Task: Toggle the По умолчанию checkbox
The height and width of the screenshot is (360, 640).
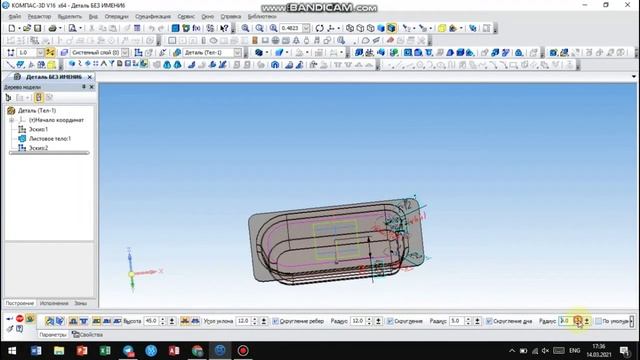Action: pyautogui.click(x=598, y=321)
